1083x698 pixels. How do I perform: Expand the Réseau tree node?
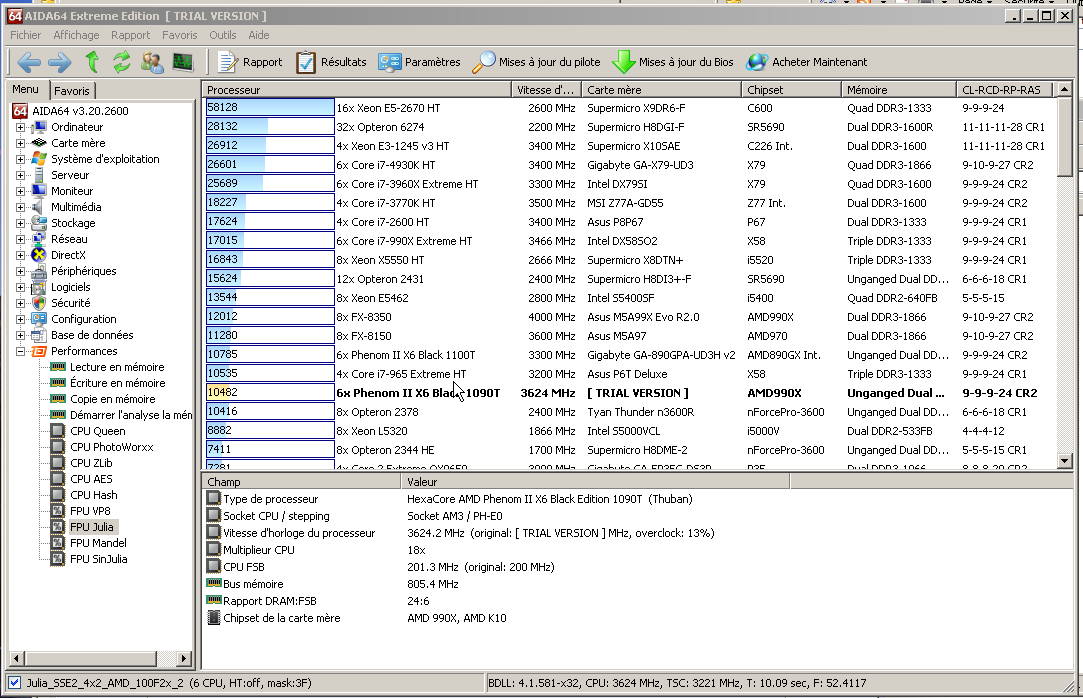(21, 239)
